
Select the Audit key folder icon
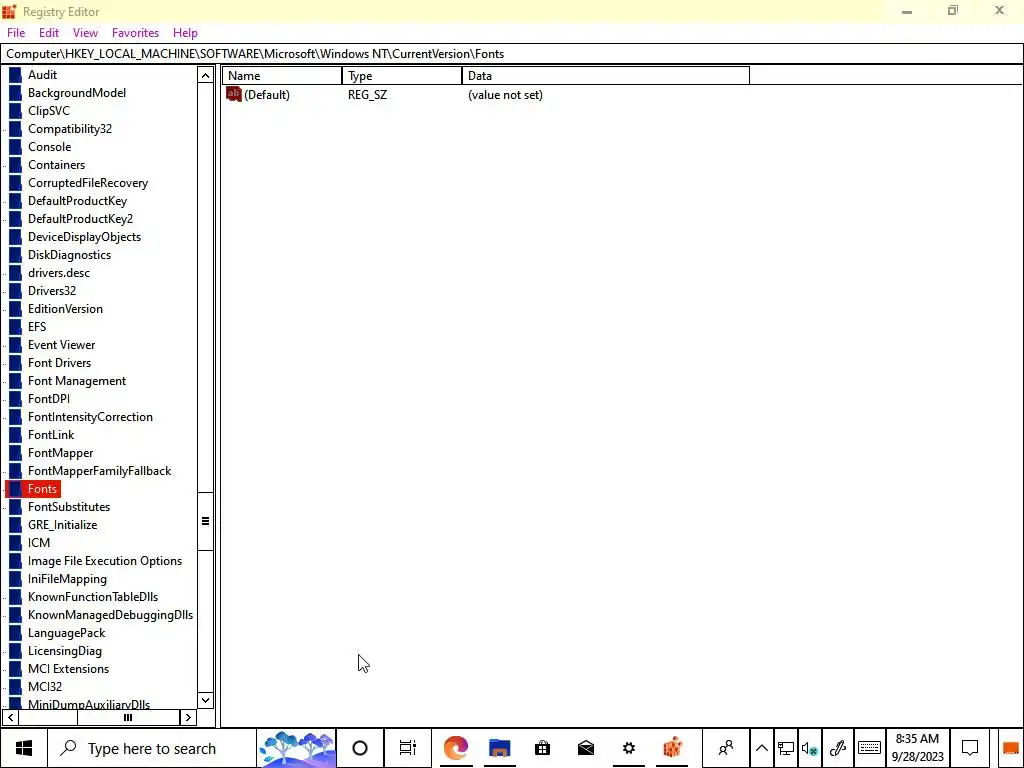[x=15, y=74]
